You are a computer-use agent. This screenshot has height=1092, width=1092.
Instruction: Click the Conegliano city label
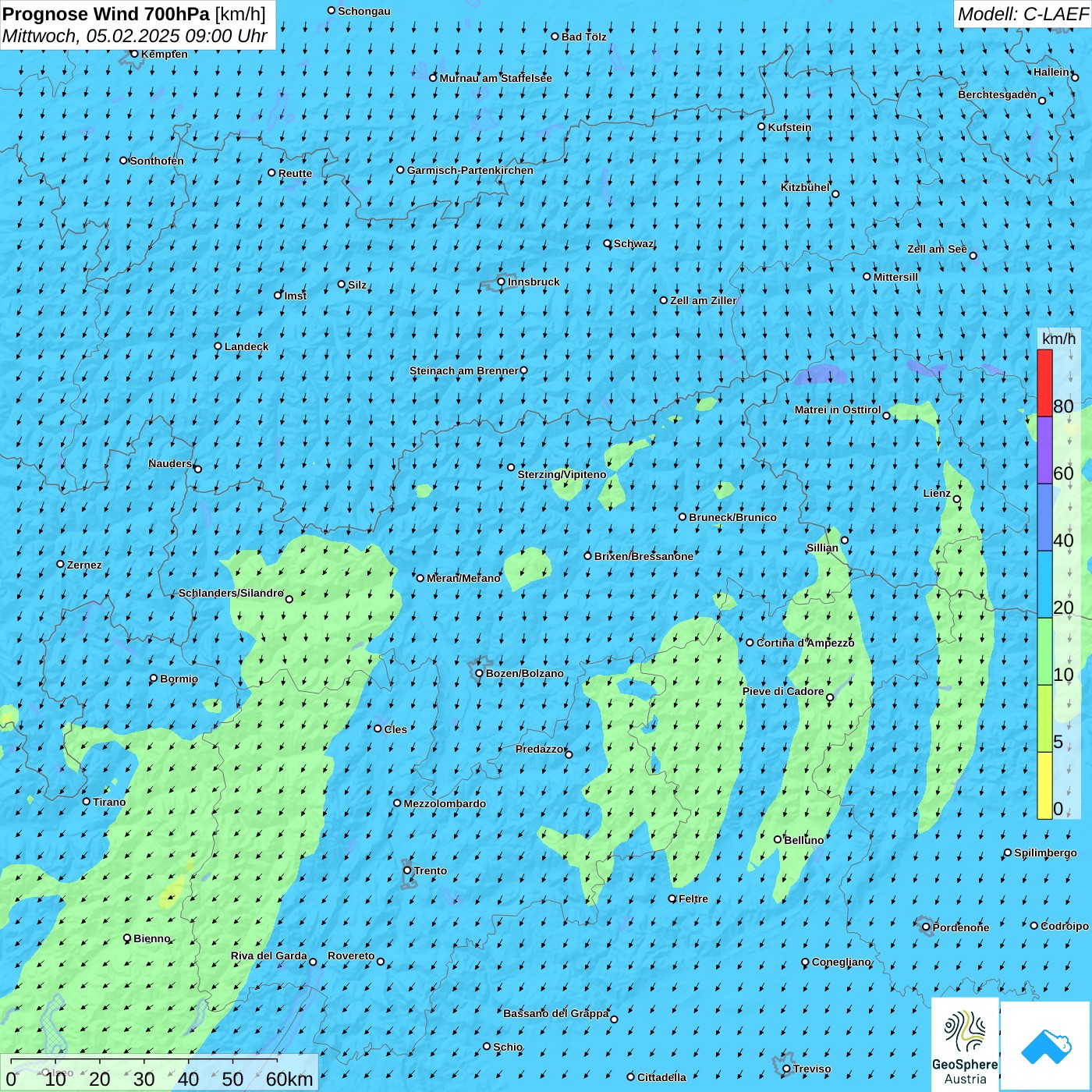tap(841, 962)
